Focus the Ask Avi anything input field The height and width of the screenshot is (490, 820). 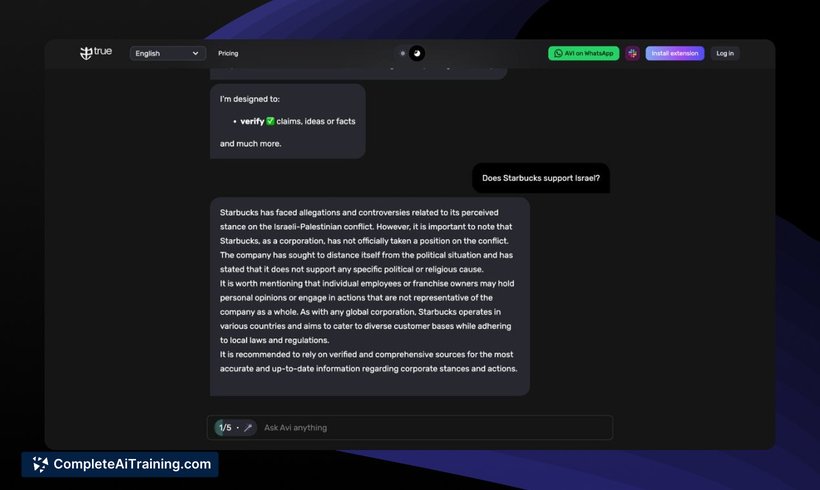point(410,428)
